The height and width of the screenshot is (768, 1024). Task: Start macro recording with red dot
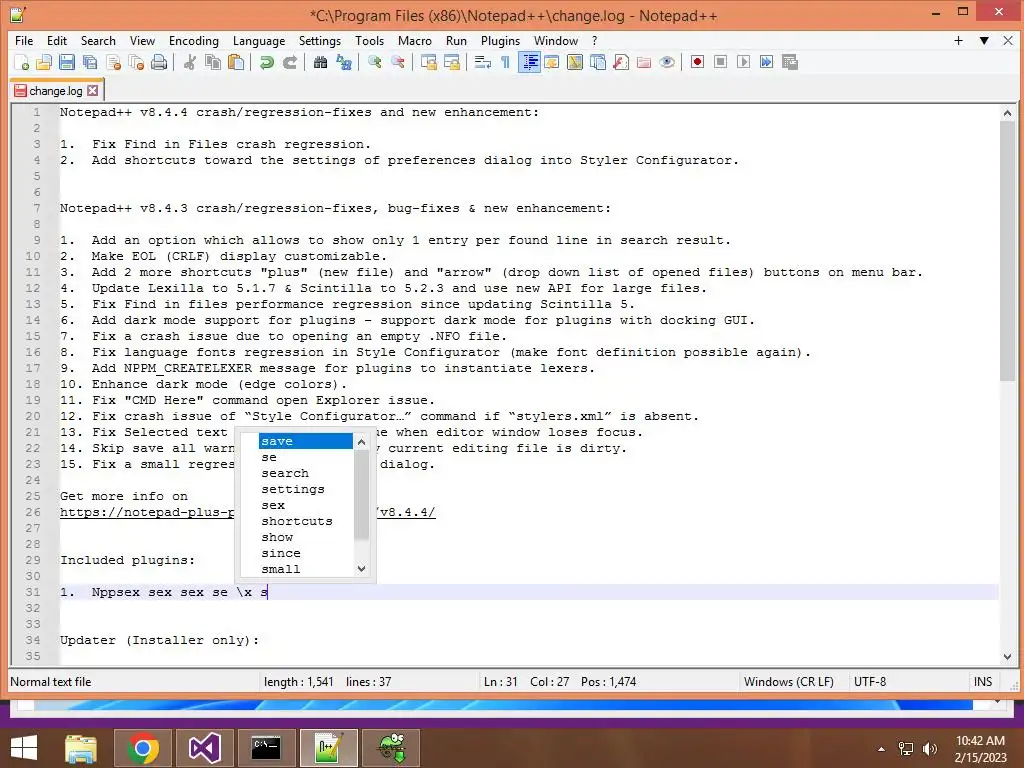(697, 62)
